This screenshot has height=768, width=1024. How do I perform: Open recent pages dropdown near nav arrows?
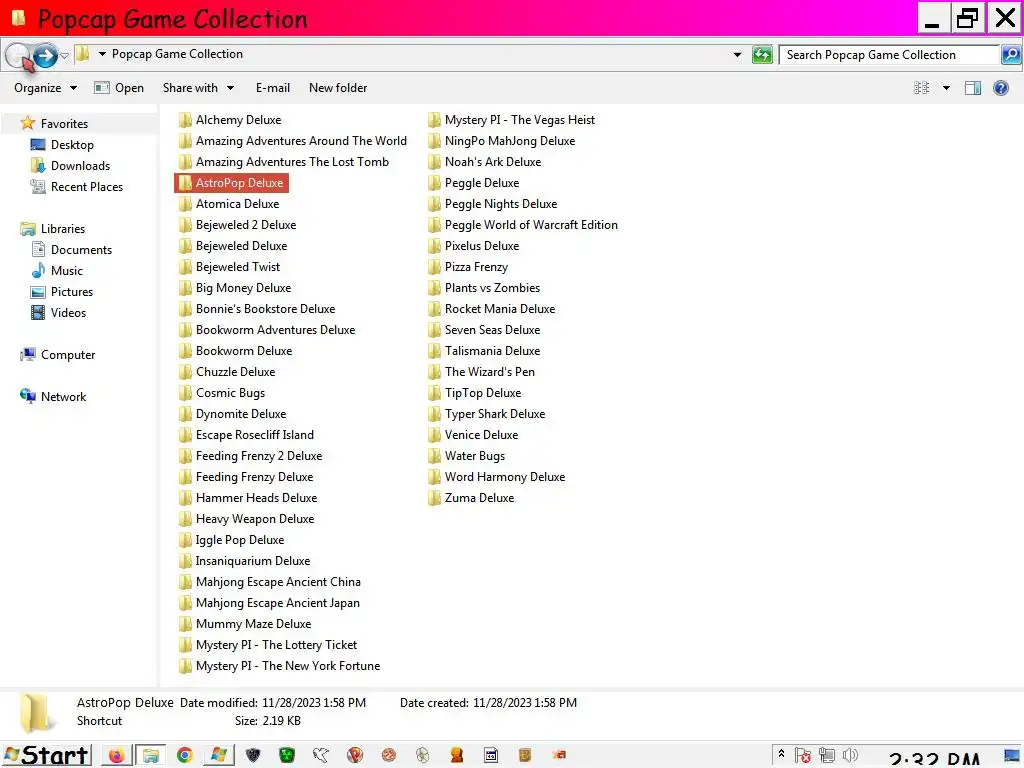65,56
